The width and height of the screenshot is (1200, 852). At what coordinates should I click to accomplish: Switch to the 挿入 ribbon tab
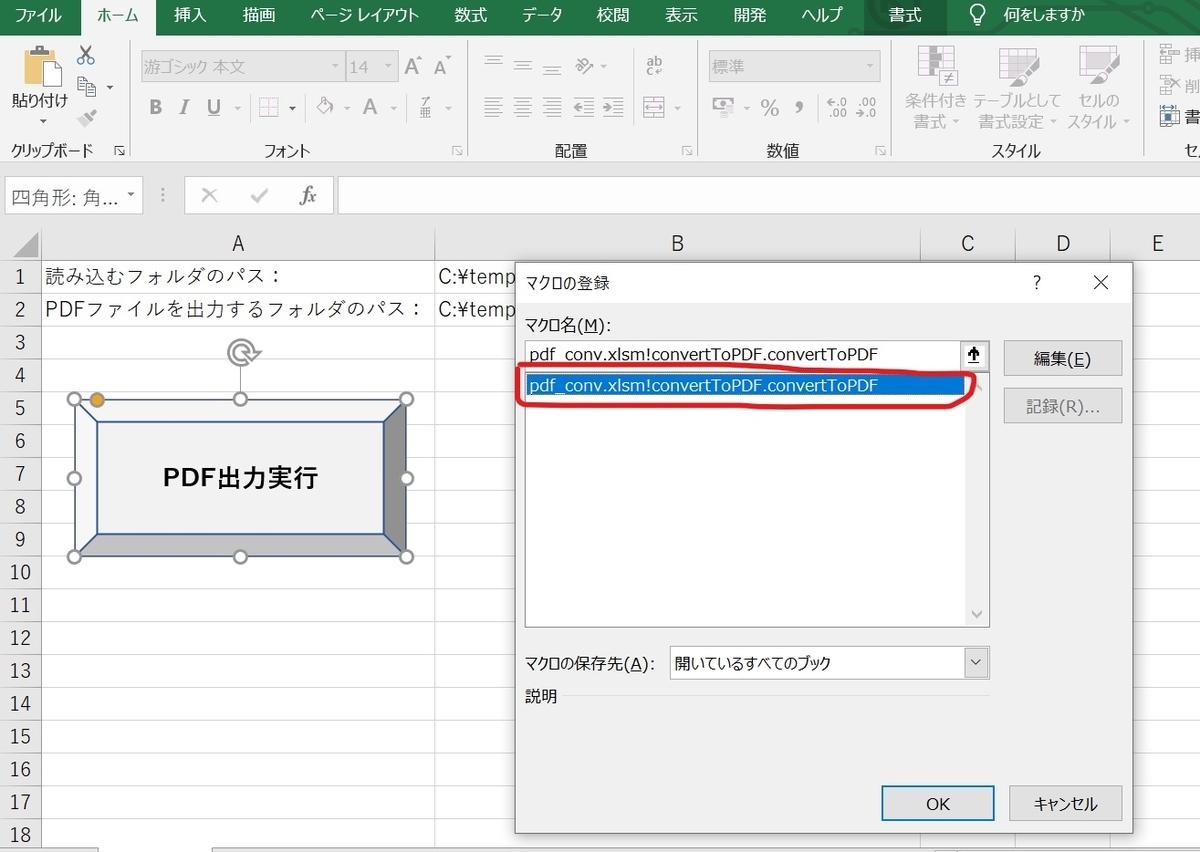pos(190,16)
